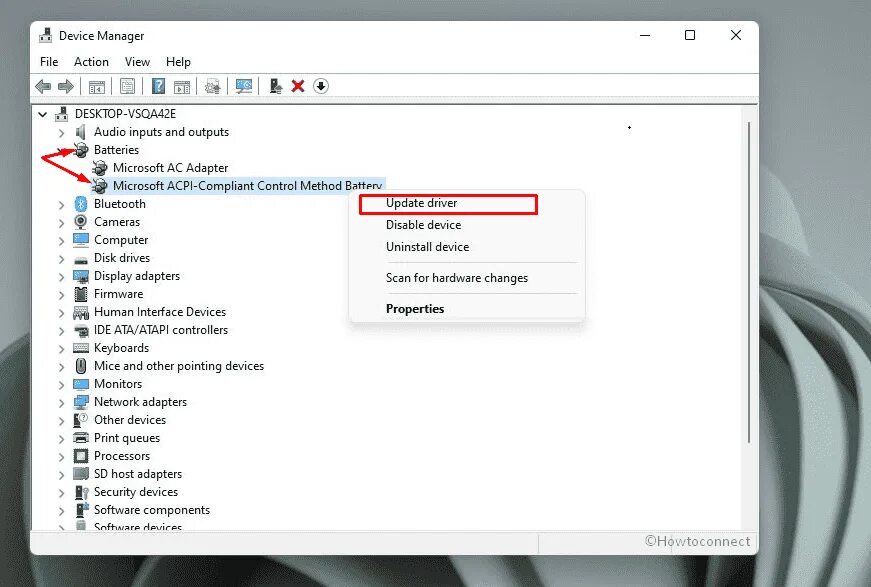Select the Batteries category label

coord(116,150)
